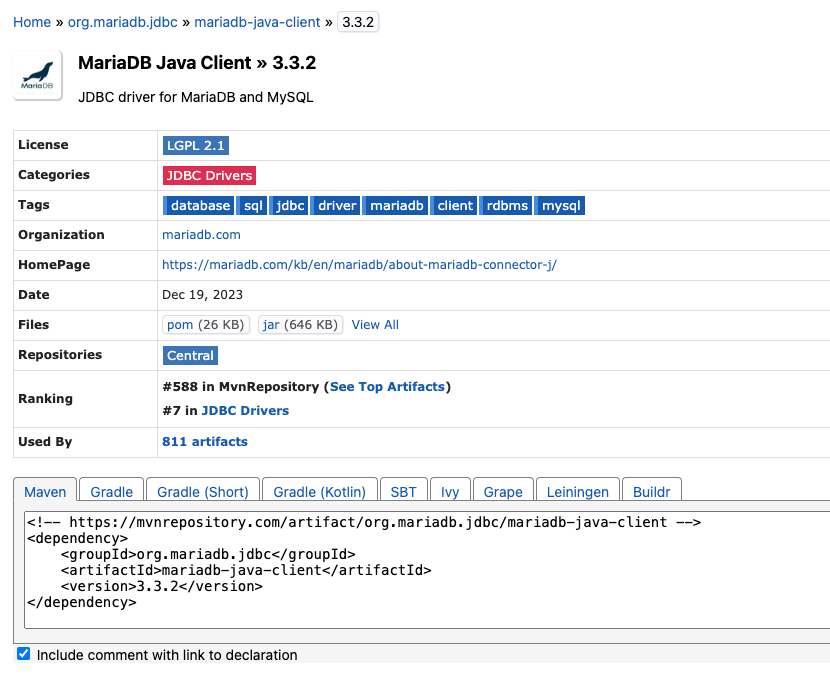Viewport: 830px width, 676px height.
Task: Select the rdbms tag
Action: point(506,205)
